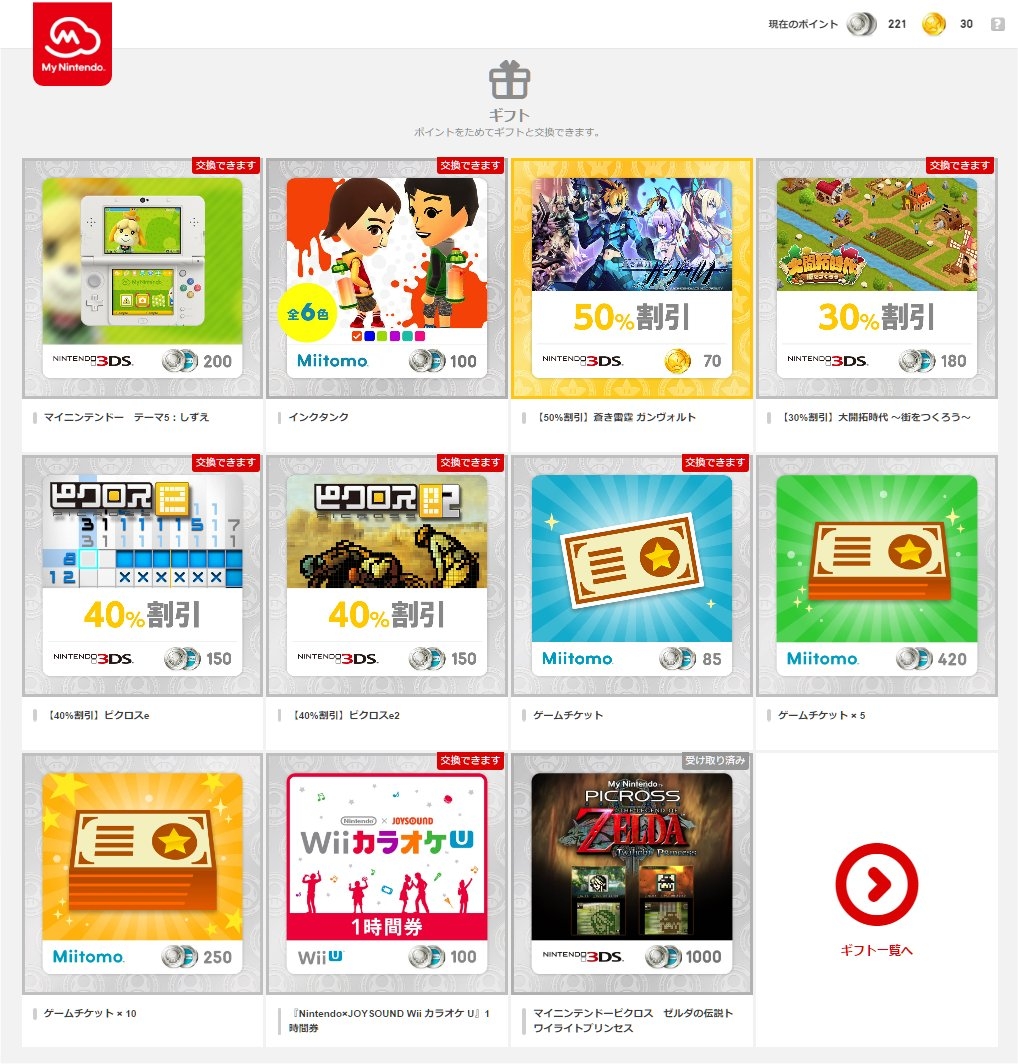
Task: Click the gift box icon
Action: click(x=509, y=79)
